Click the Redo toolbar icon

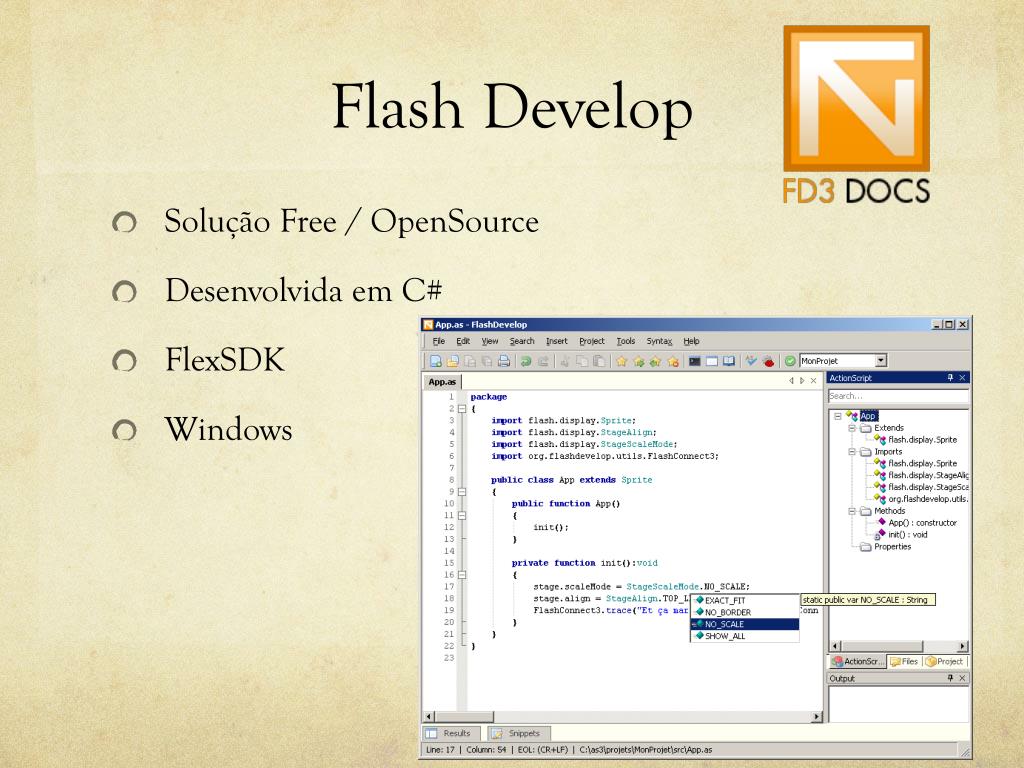click(543, 361)
